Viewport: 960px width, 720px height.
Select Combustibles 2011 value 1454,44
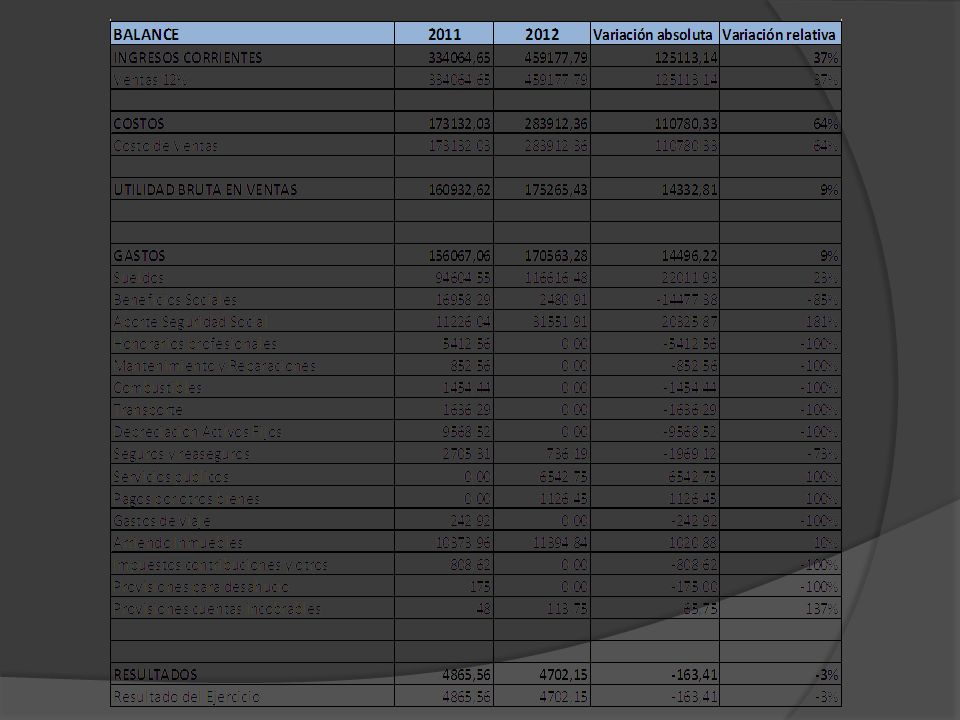pyautogui.click(x=467, y=388)
